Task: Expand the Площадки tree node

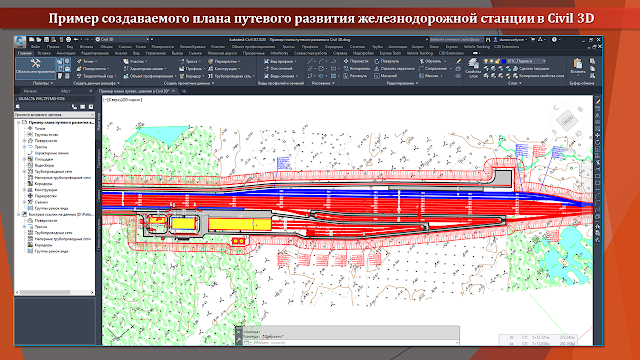Action: 24,159
